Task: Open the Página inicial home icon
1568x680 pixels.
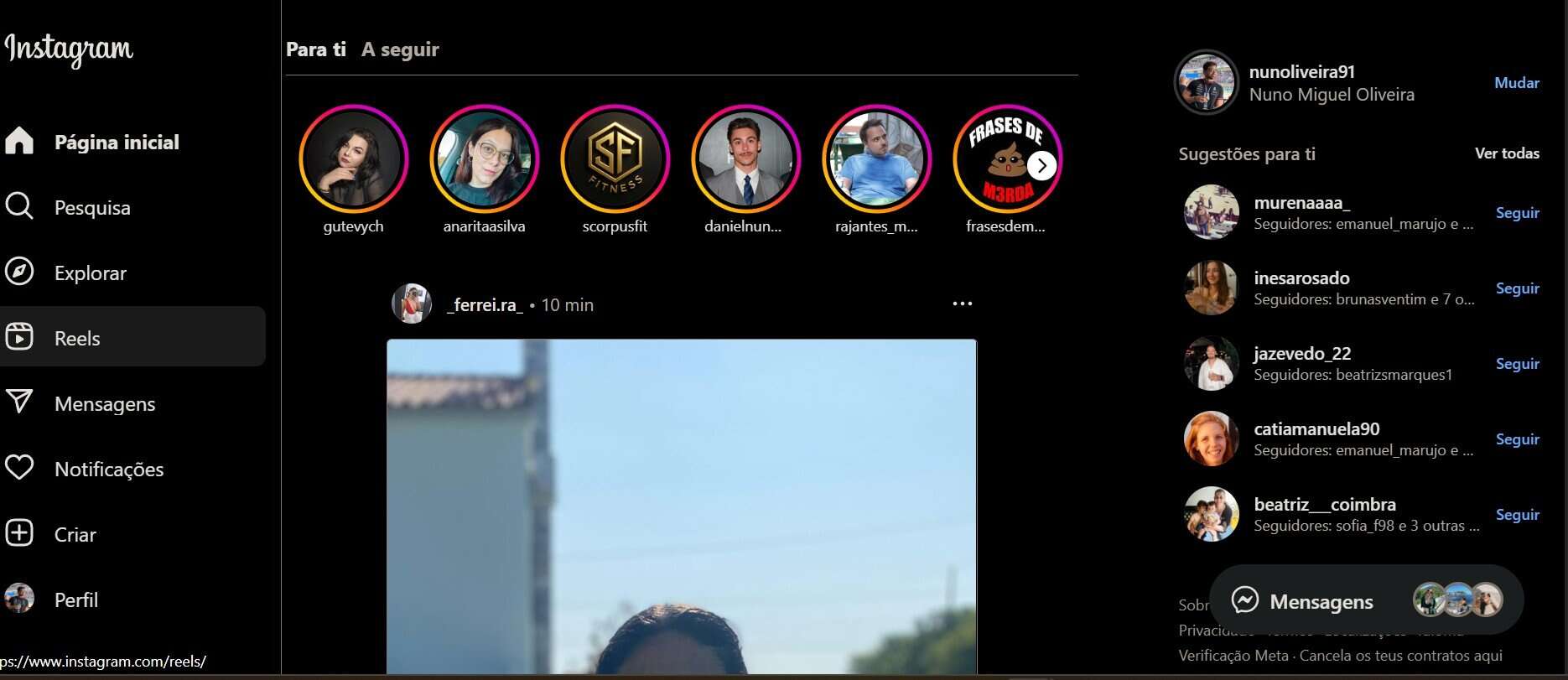Action: pos(19,141)
